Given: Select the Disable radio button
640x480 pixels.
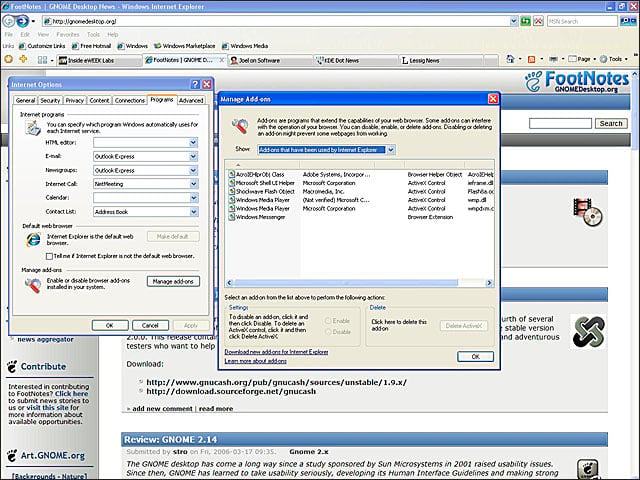Looking at the screenshot, I should click(x=328, y=332).
